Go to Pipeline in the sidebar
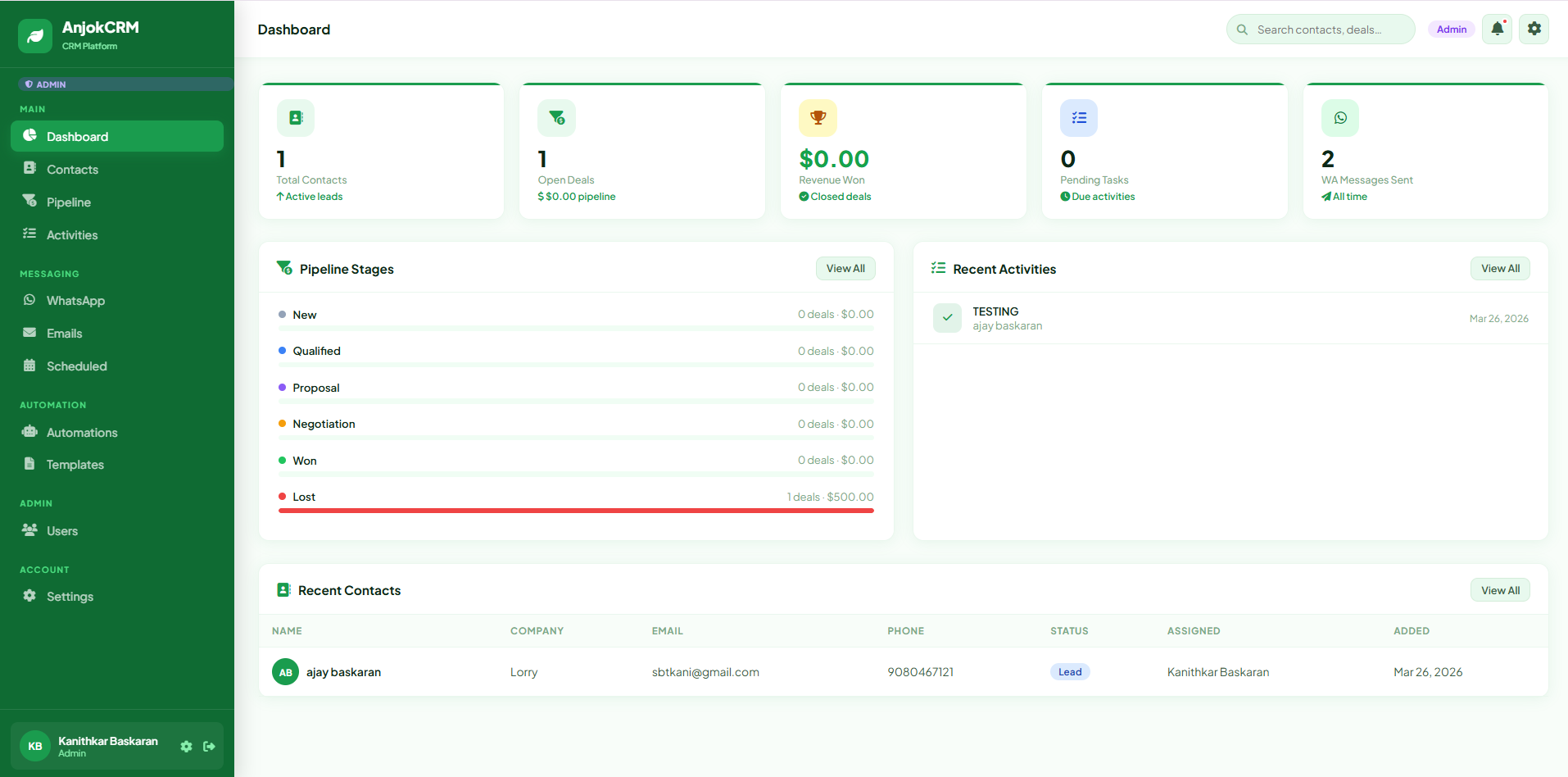This screenshot has width=1568, height=777. tap(69, 202)
